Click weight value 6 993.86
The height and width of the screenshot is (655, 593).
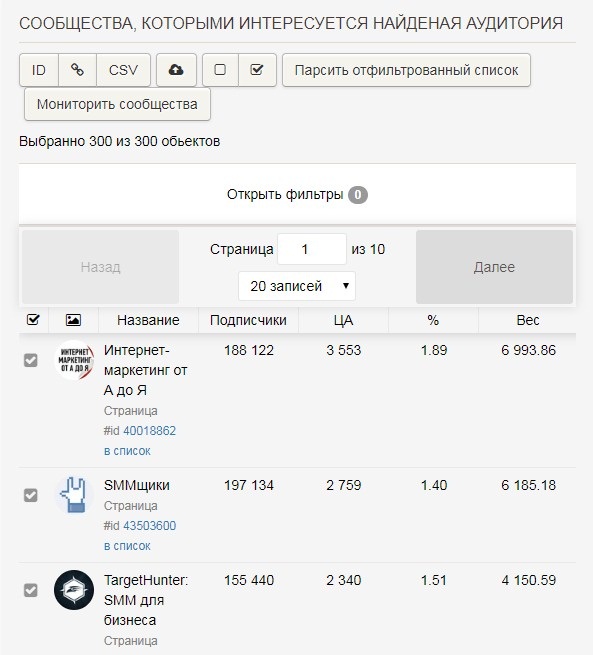click(528, 350)
